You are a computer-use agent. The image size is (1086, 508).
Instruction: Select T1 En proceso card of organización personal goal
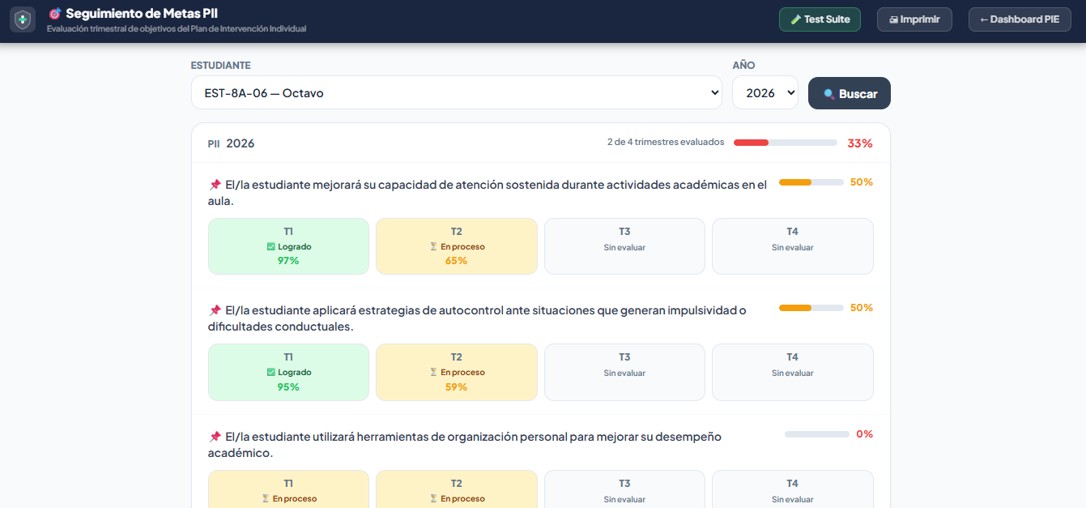click(288, 489)
